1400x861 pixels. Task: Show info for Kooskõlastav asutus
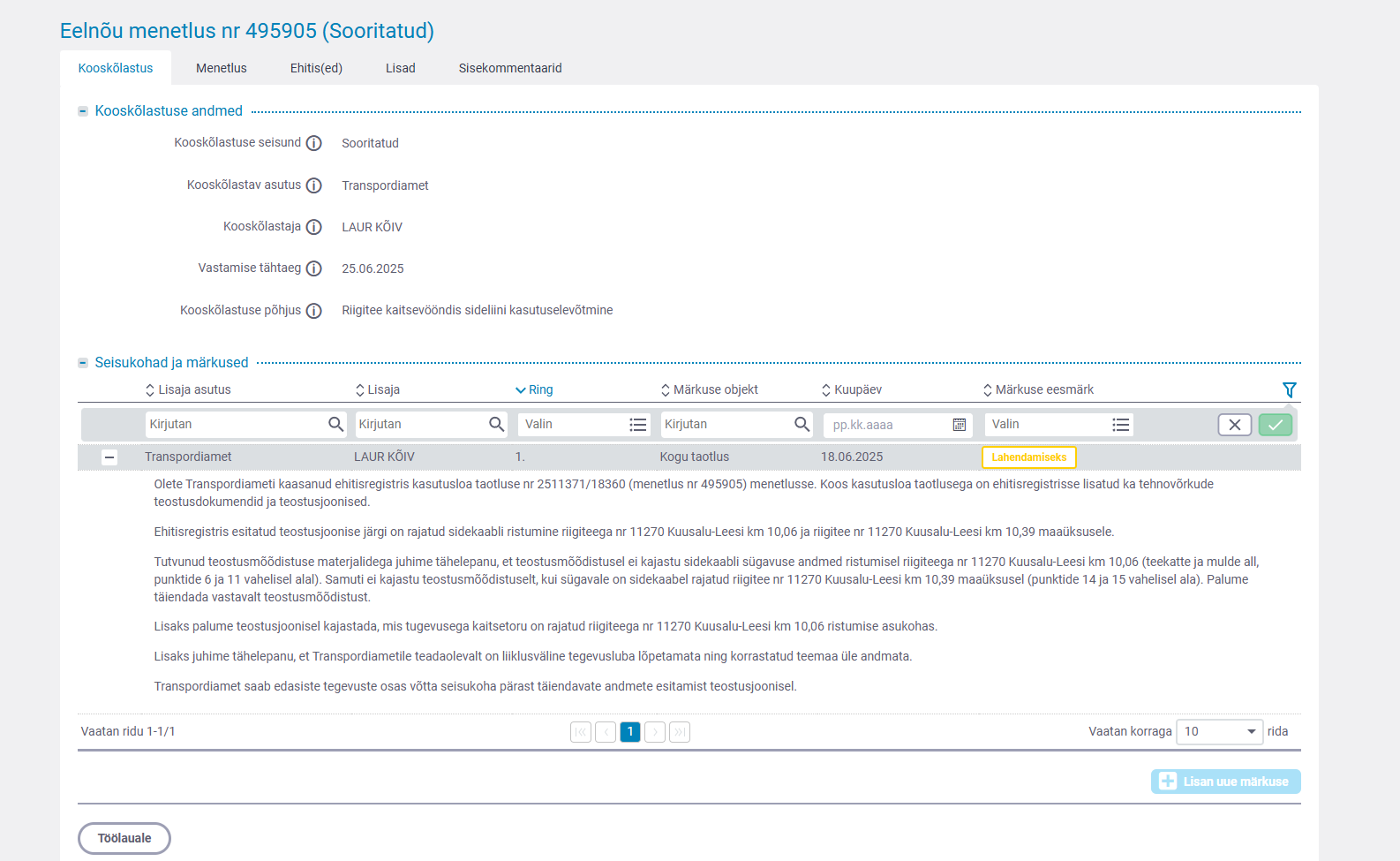pos(313,185)
